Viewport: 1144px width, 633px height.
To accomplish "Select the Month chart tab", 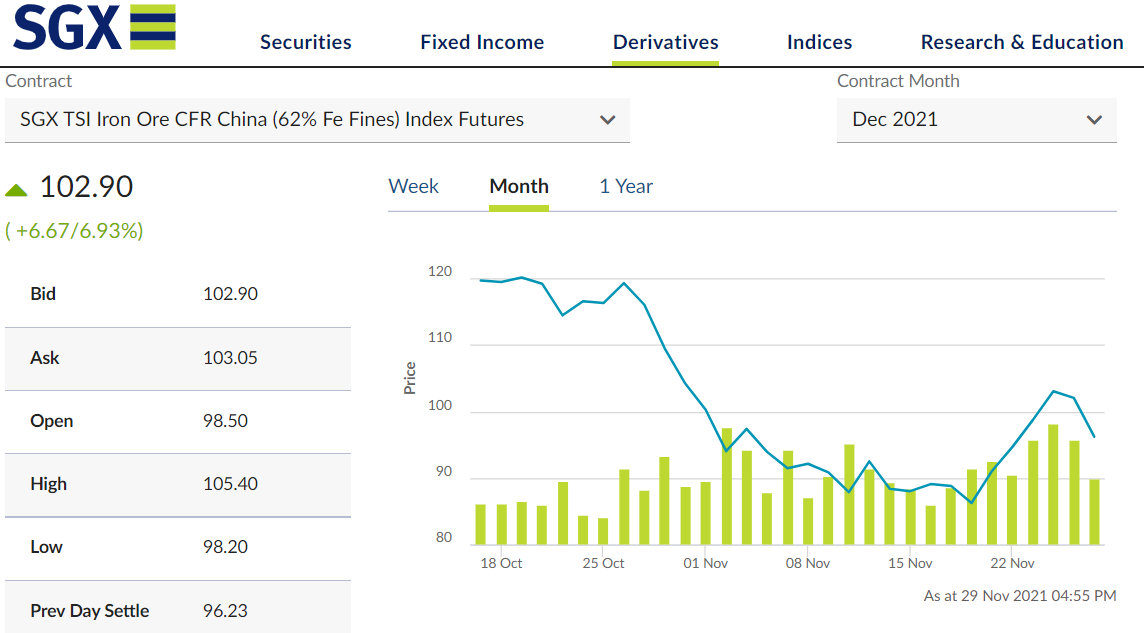I will (519, 186).
